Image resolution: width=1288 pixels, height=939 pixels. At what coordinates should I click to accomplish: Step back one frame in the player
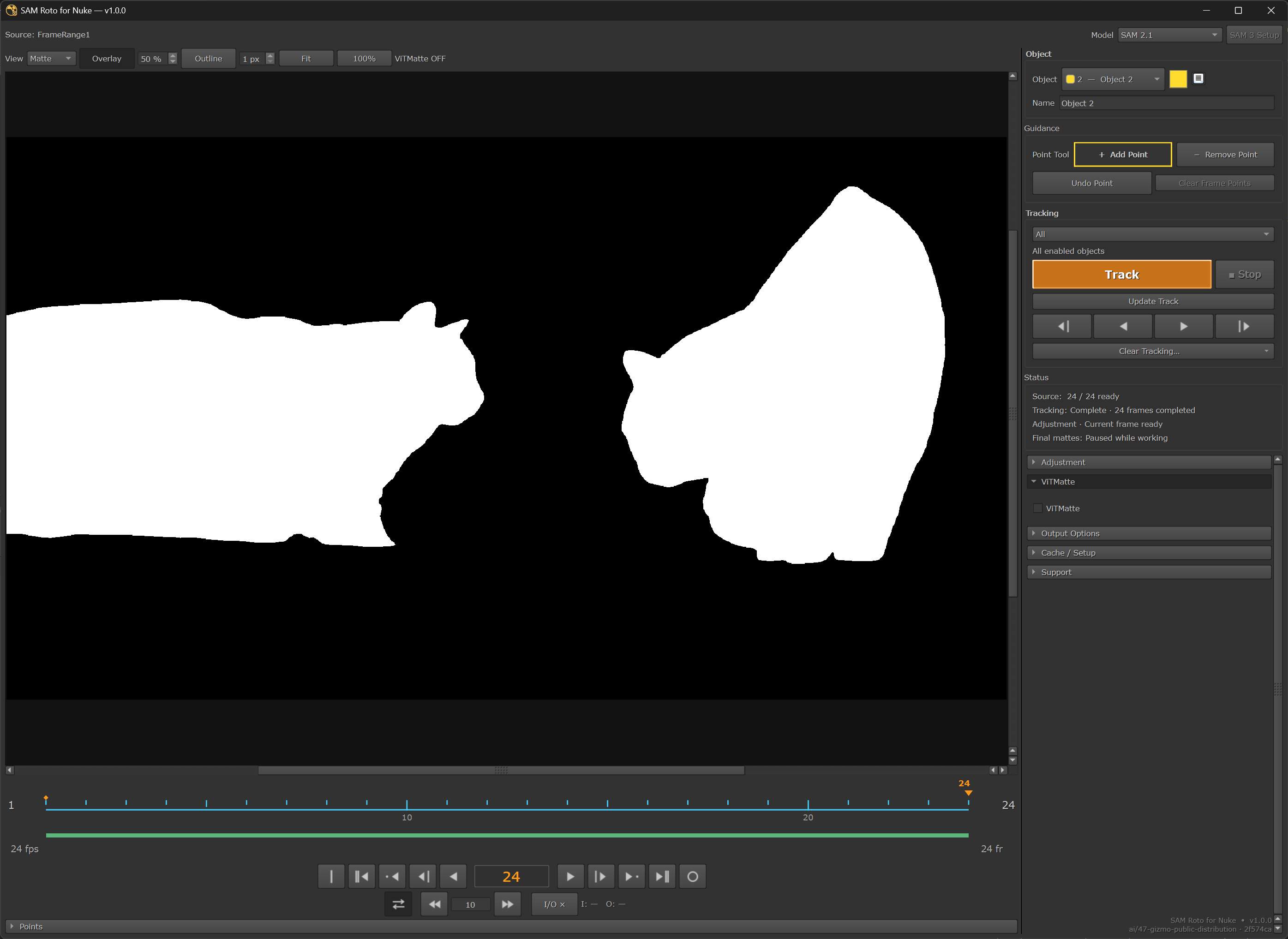tap(423, 876)
